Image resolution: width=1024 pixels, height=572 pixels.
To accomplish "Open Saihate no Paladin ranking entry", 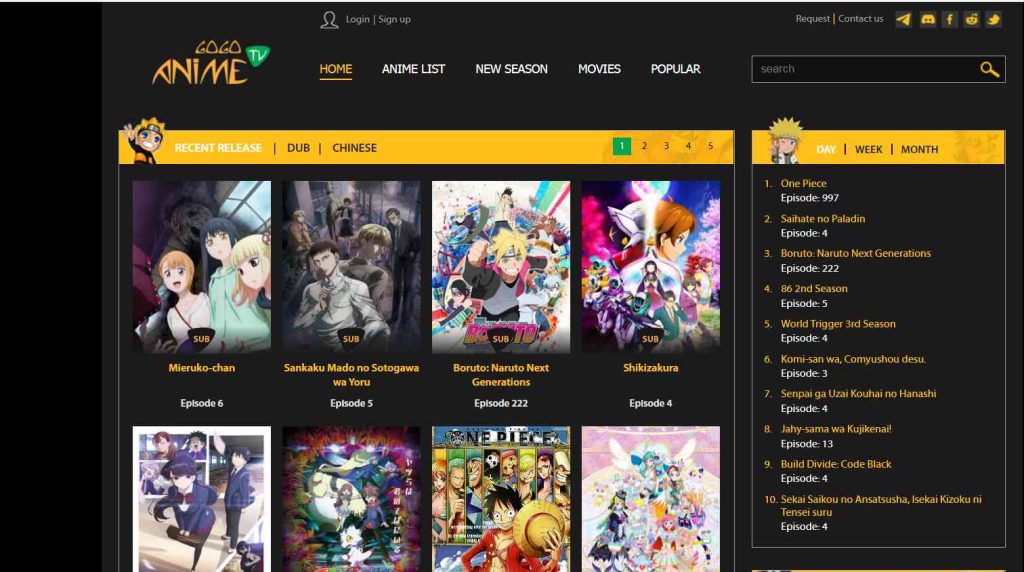I will pos(823,219).
